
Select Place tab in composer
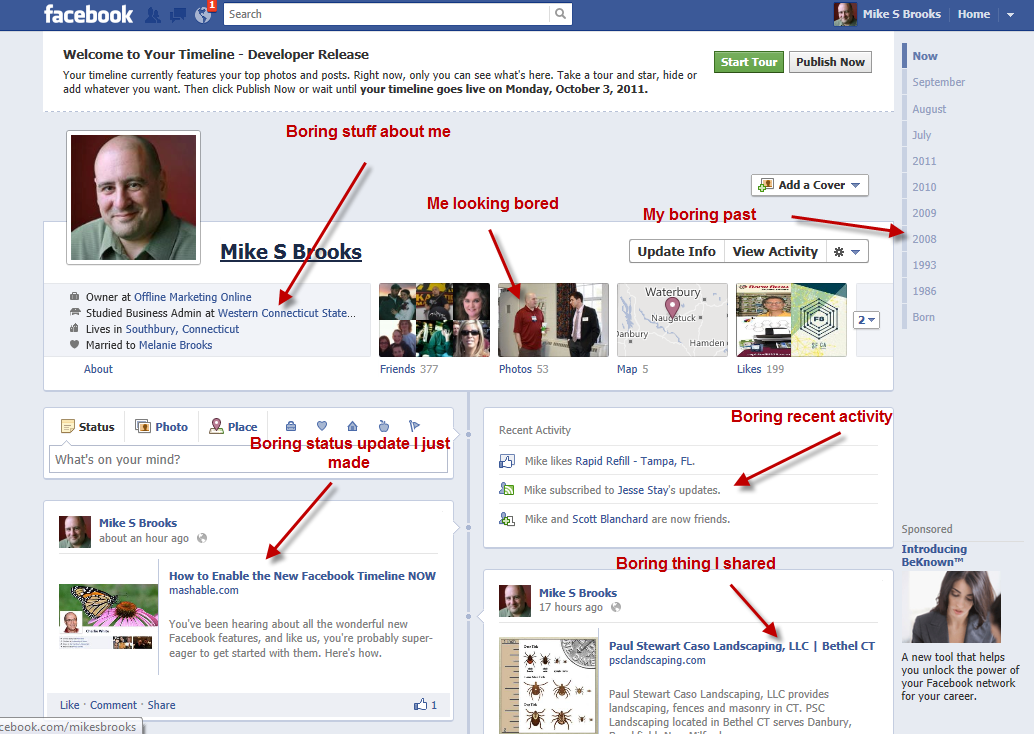coord(233,427)
